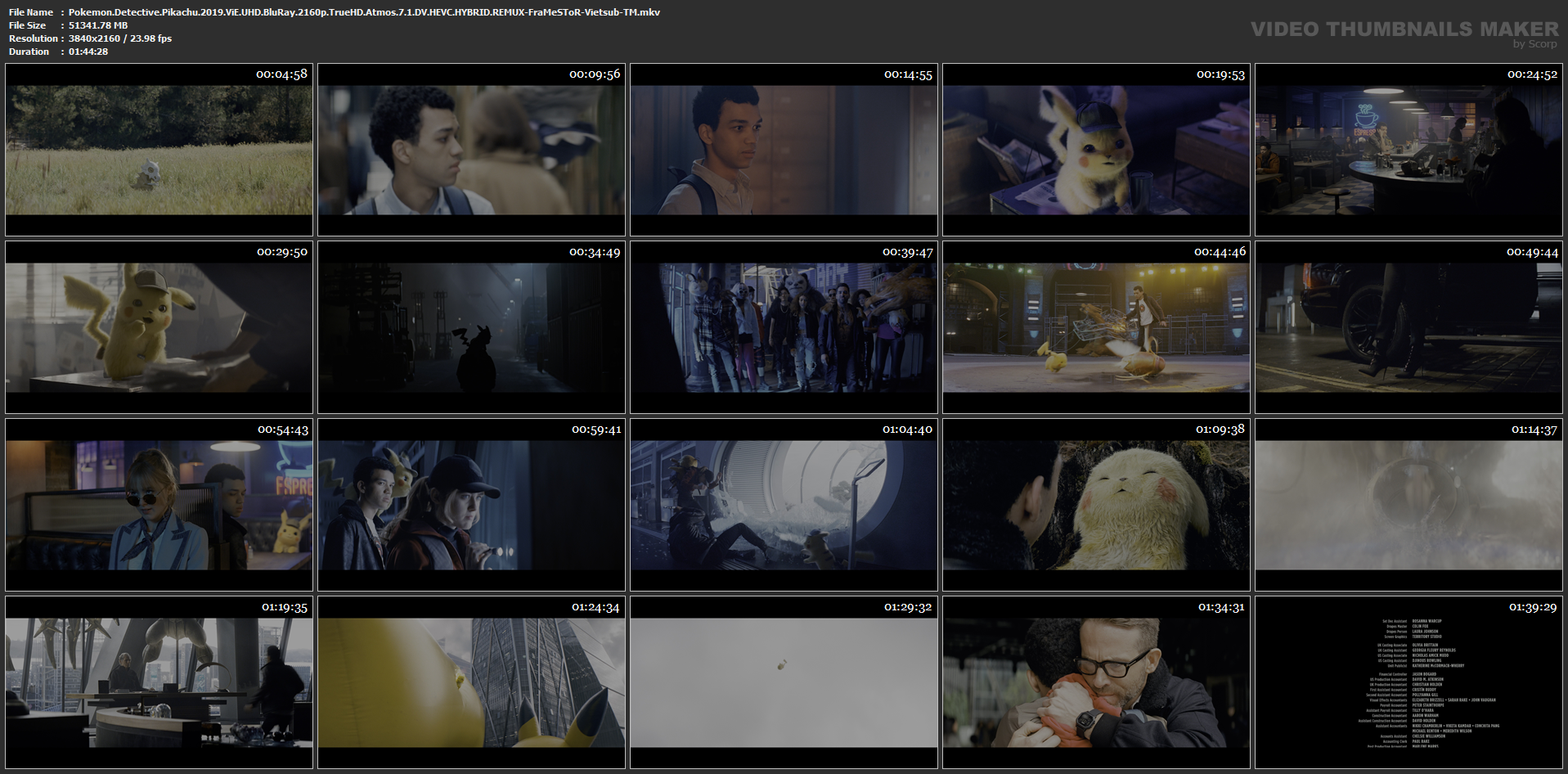Open the thumbnail at 01:09:38
The image size is (1568, 774).
click(1096, 505)
